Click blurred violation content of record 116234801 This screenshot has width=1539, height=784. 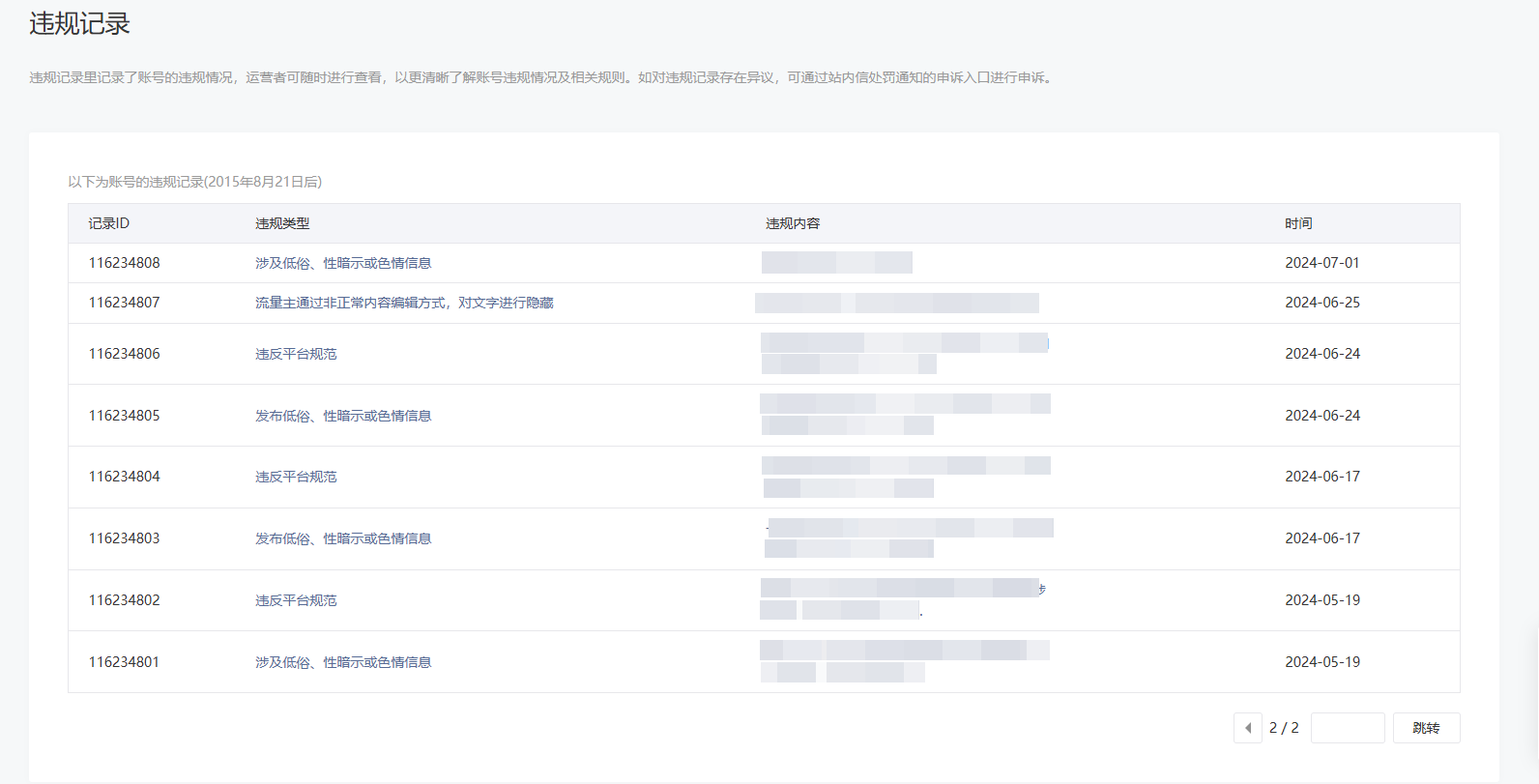pyautogui.click(x=904, y=661)
